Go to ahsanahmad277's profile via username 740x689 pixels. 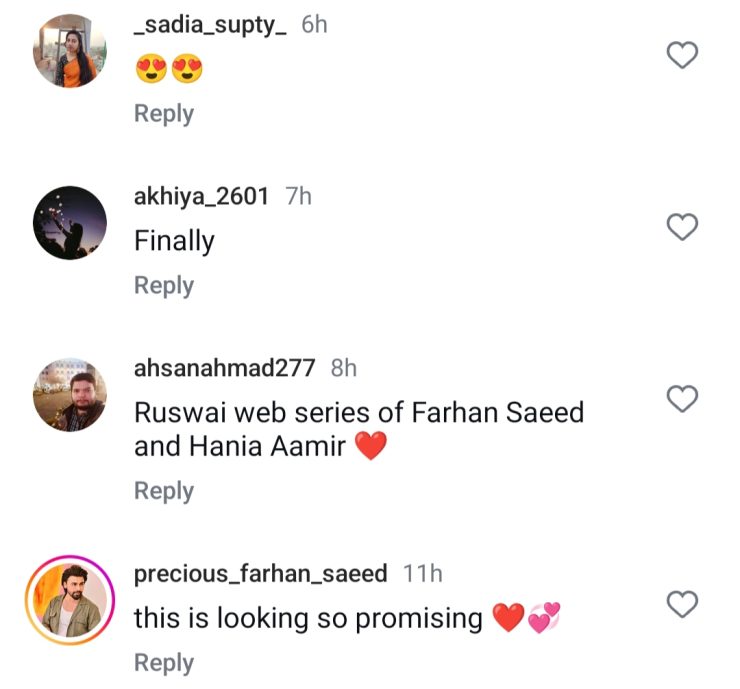(x=225, y=368)
